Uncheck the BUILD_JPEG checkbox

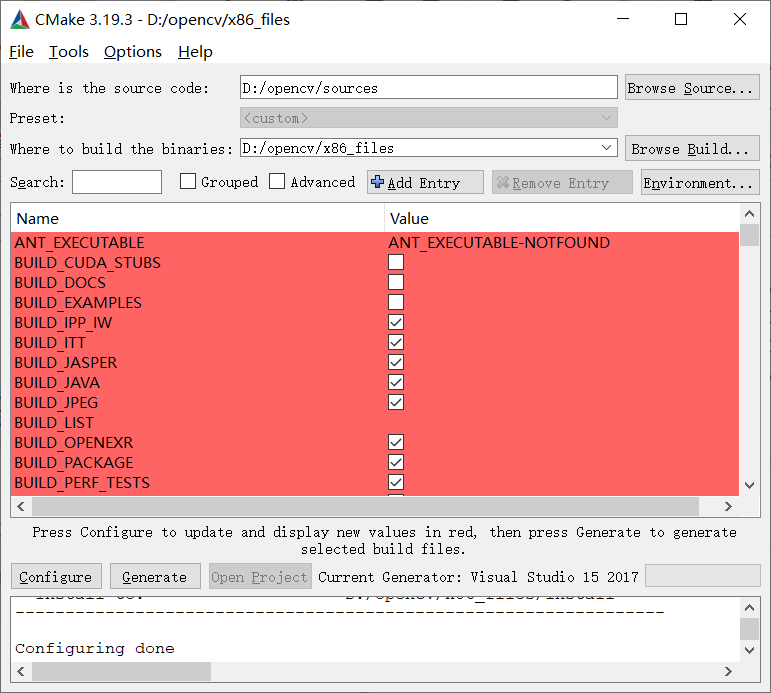pyautogui.click(x=396, y=402)
